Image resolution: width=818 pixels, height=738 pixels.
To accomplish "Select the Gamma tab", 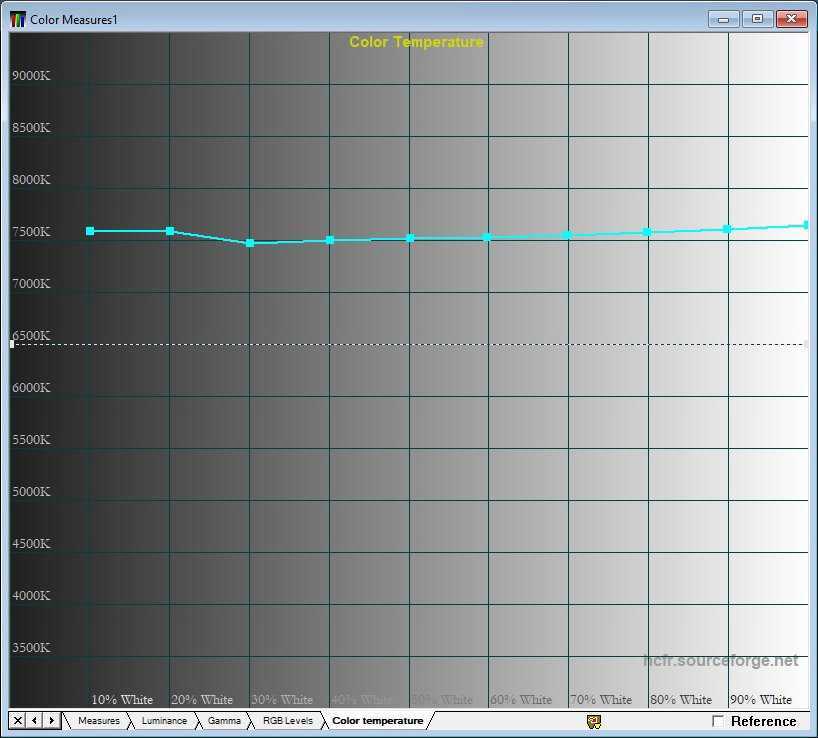I will click(224, 721).
